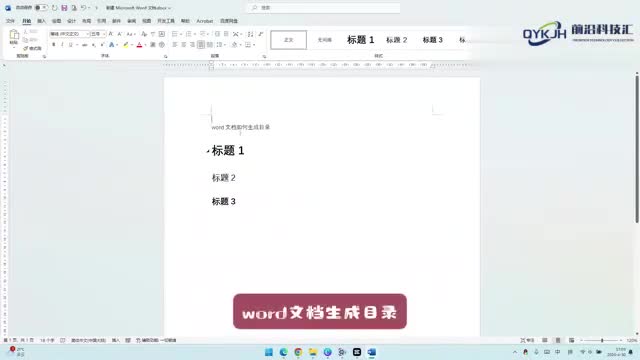This screenshot has height=360, width=640.
Task: Click the Undo icon in quick access toolbar
Action: [83, 8]
